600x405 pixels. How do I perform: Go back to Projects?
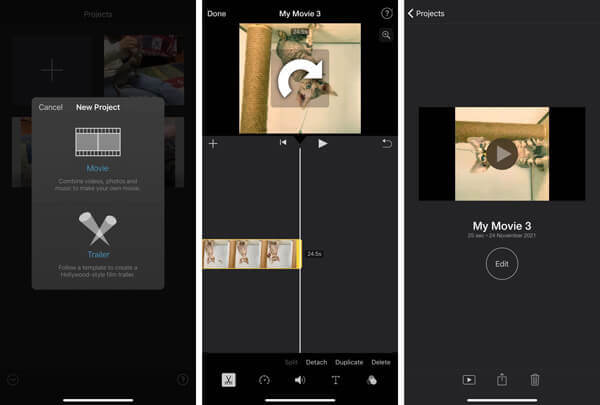click(x=426, y=13)
